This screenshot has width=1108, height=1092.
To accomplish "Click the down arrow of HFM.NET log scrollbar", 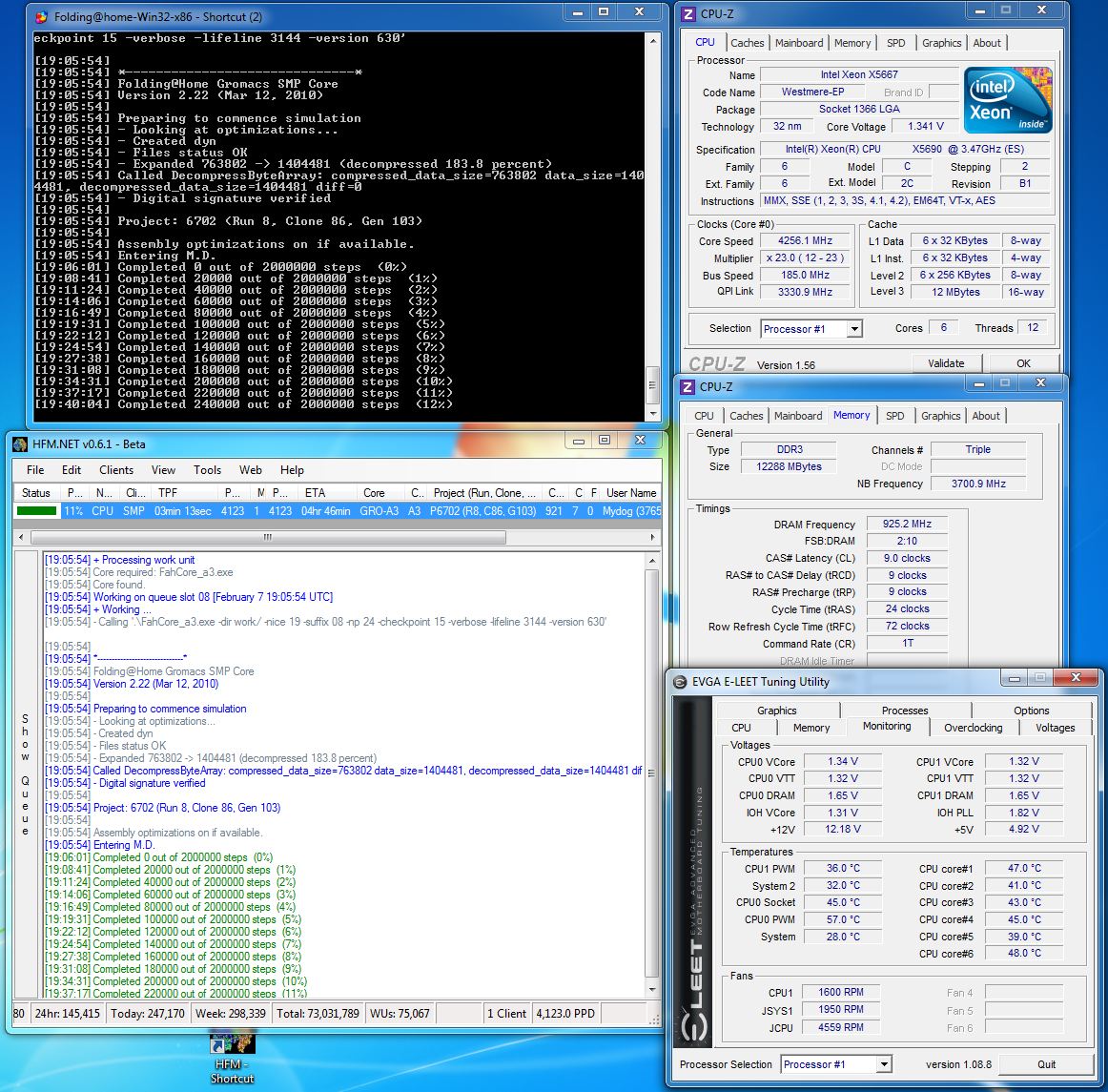I will click(652, 990).
